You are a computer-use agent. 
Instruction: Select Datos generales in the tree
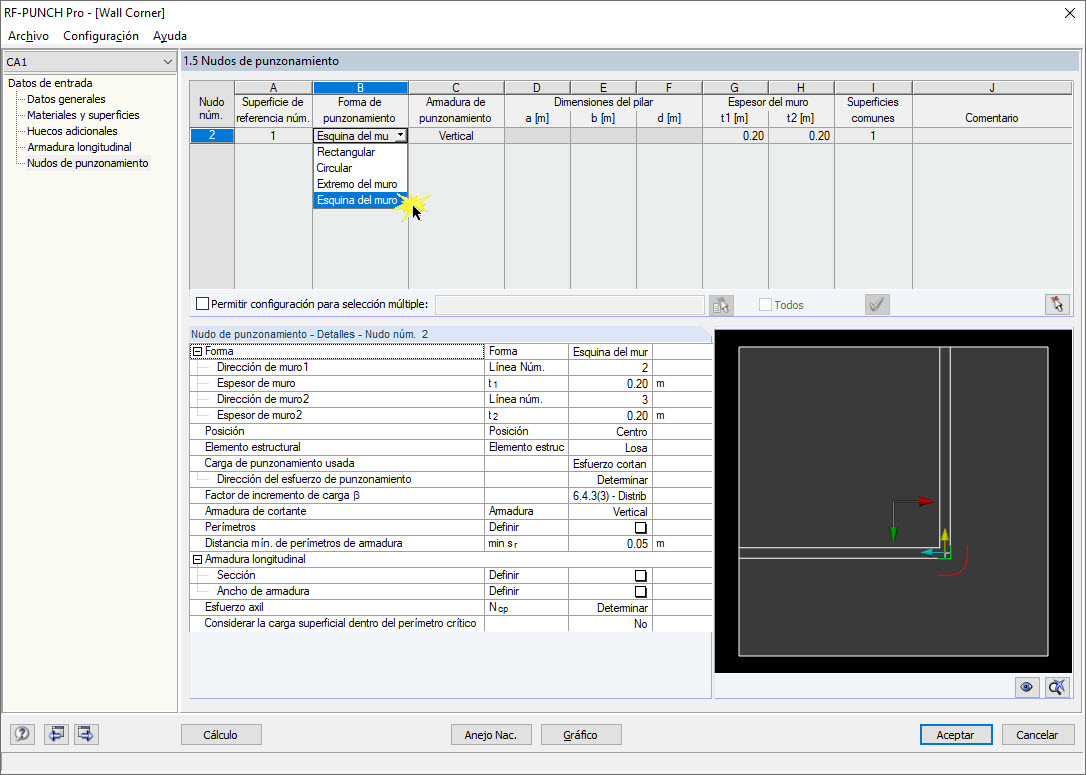[x=66, y=99]
